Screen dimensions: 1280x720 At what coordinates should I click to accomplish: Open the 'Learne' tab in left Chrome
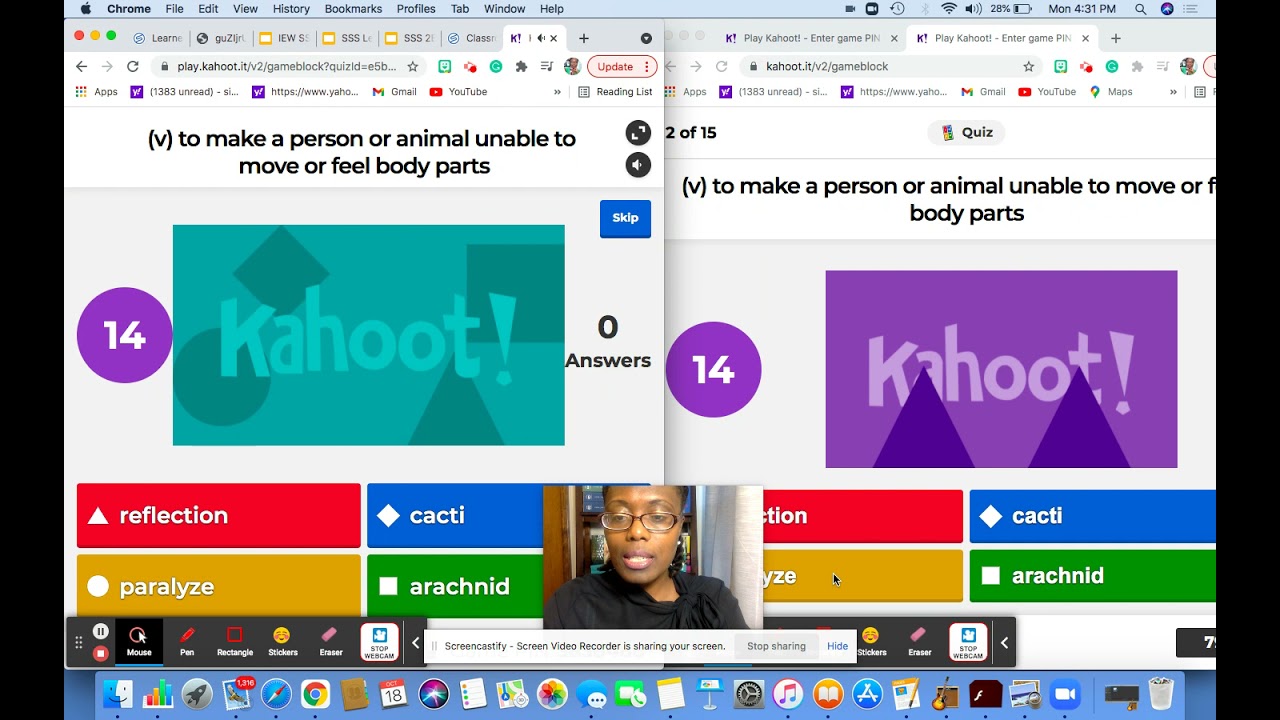coord(158,38)
